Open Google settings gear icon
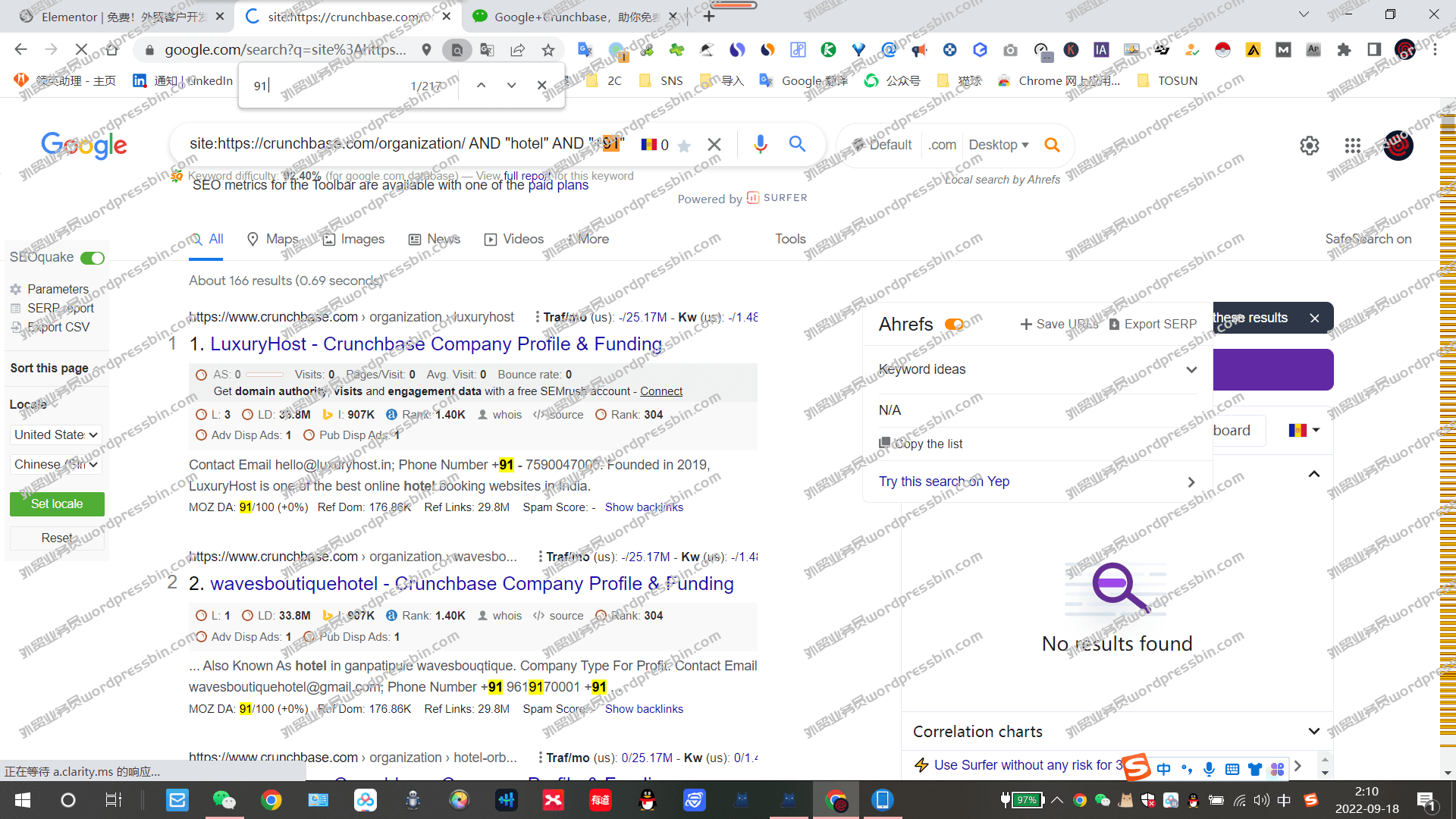The width and height of the screenshot is (1456, 819). coord(1310,146)
